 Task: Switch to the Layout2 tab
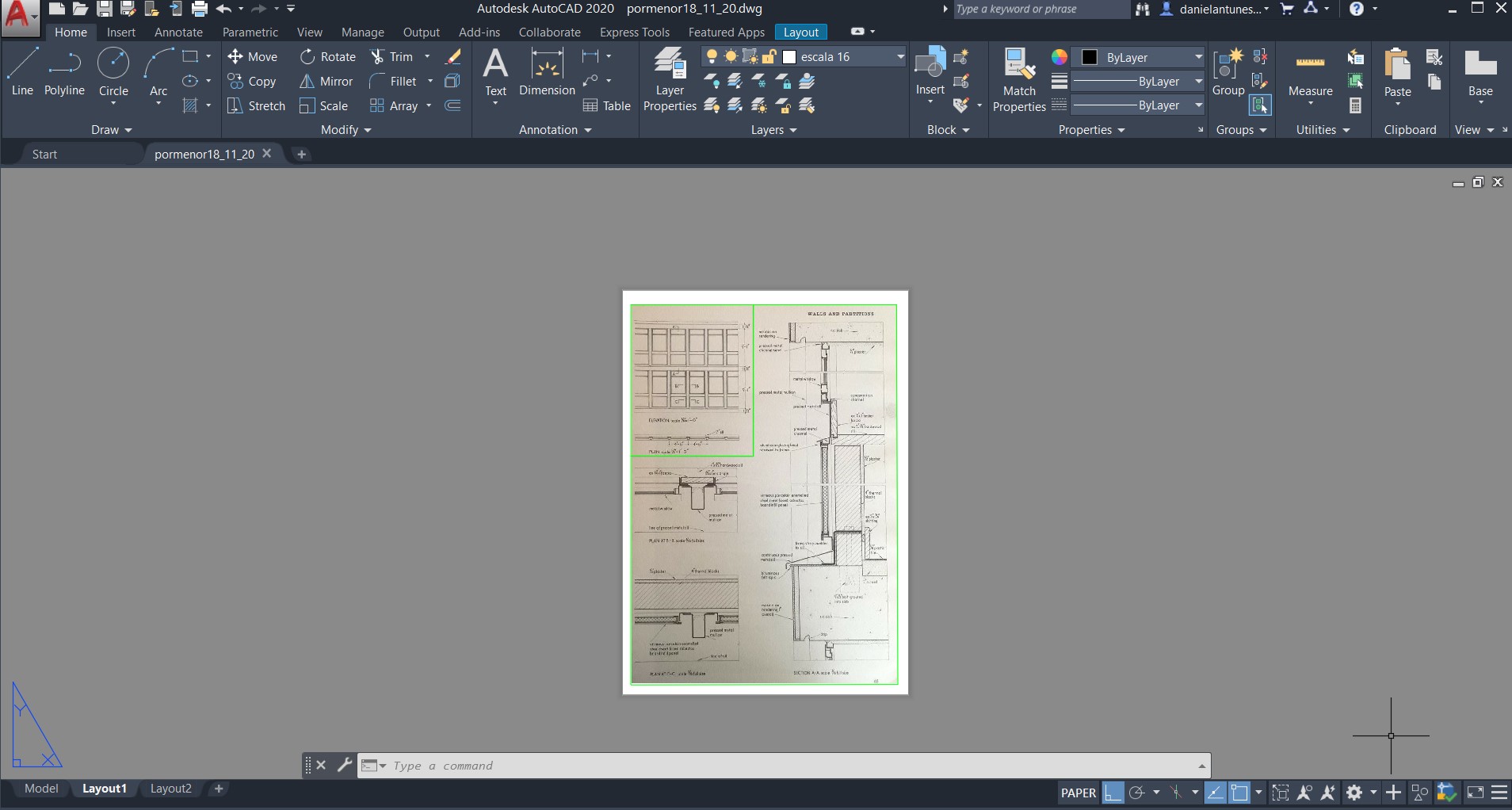171,789
